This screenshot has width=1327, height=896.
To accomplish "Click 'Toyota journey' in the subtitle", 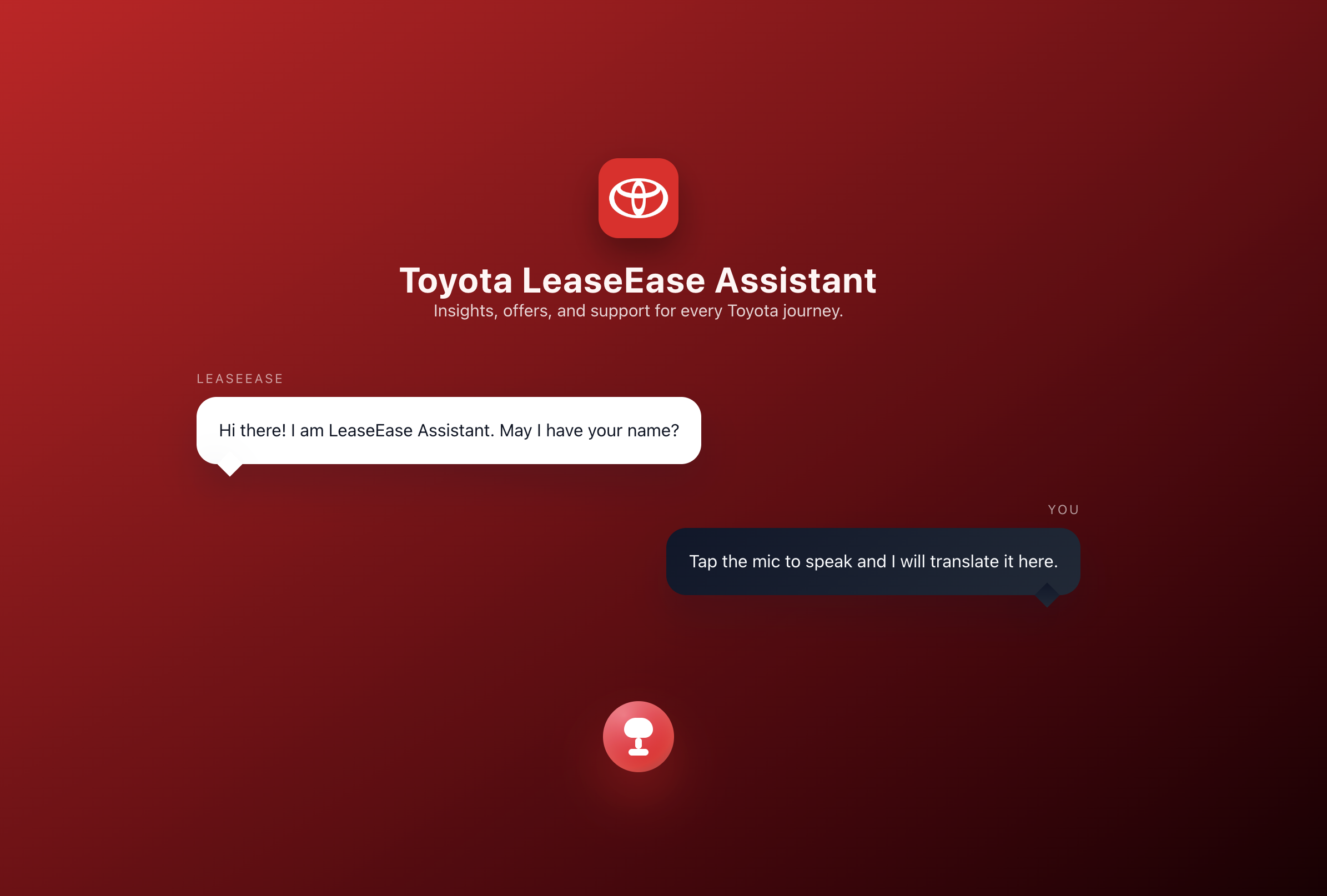I will [x=784, y=311].
